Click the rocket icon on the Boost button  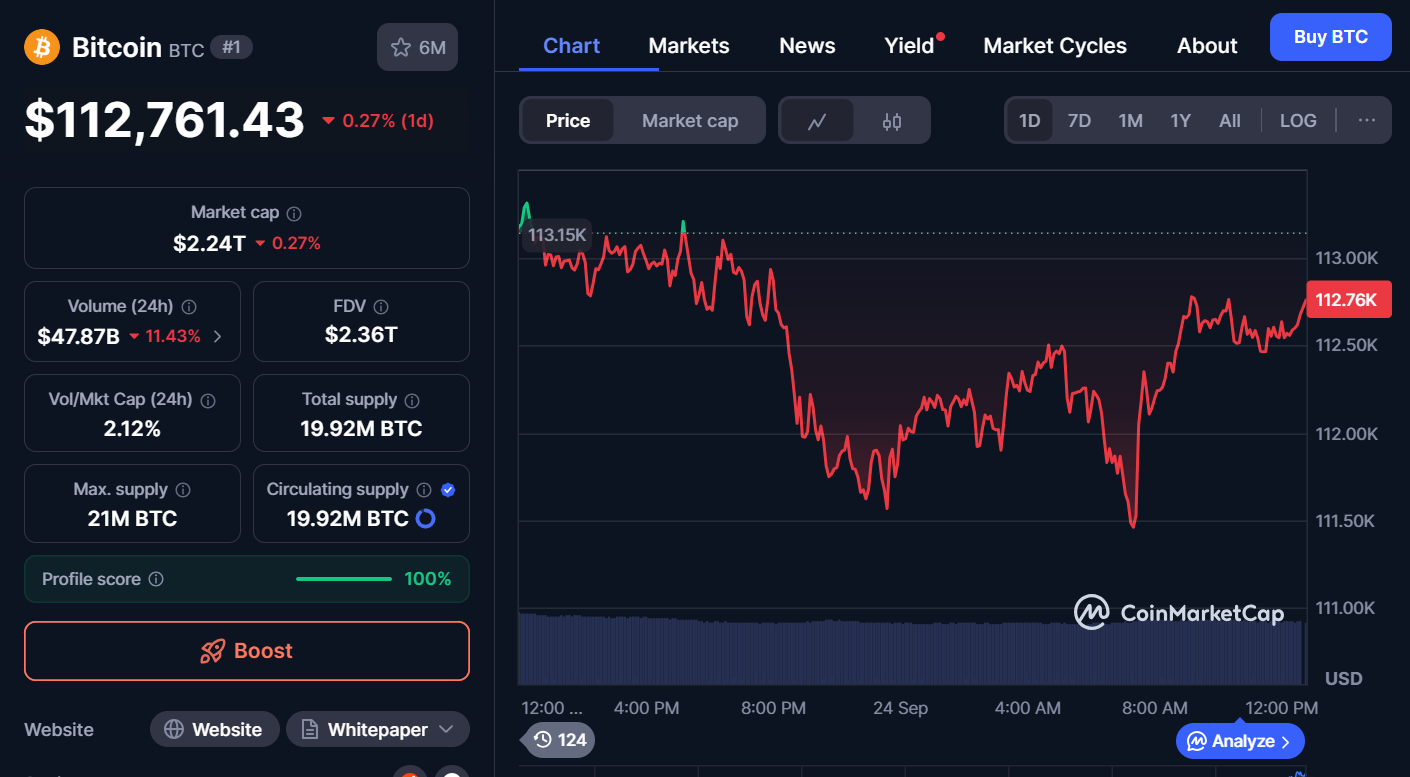pyautogui.click(x=212, y=651)
